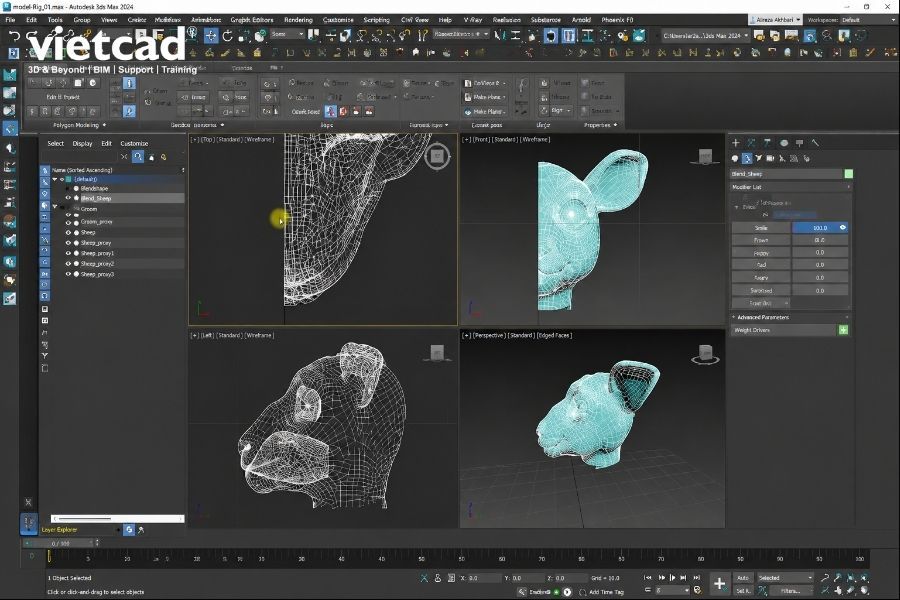
Task: Click the Isolate Selection icon in status bar
Action: pos(424,578)
